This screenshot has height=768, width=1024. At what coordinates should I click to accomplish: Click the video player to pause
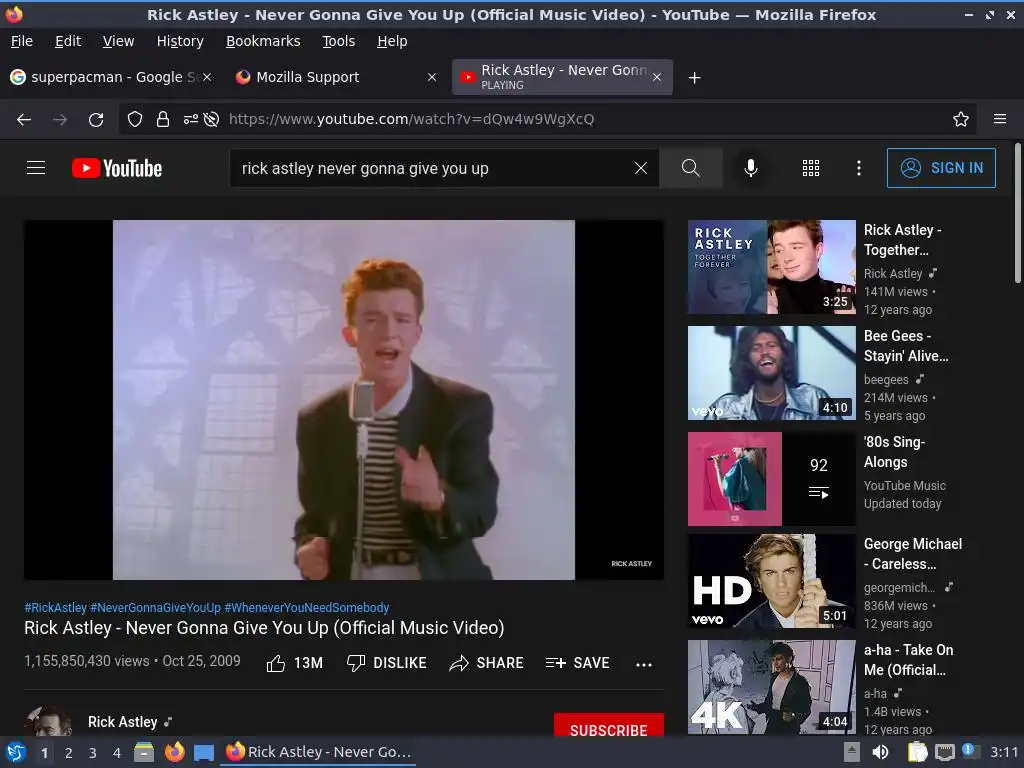[x=344, y=400]
